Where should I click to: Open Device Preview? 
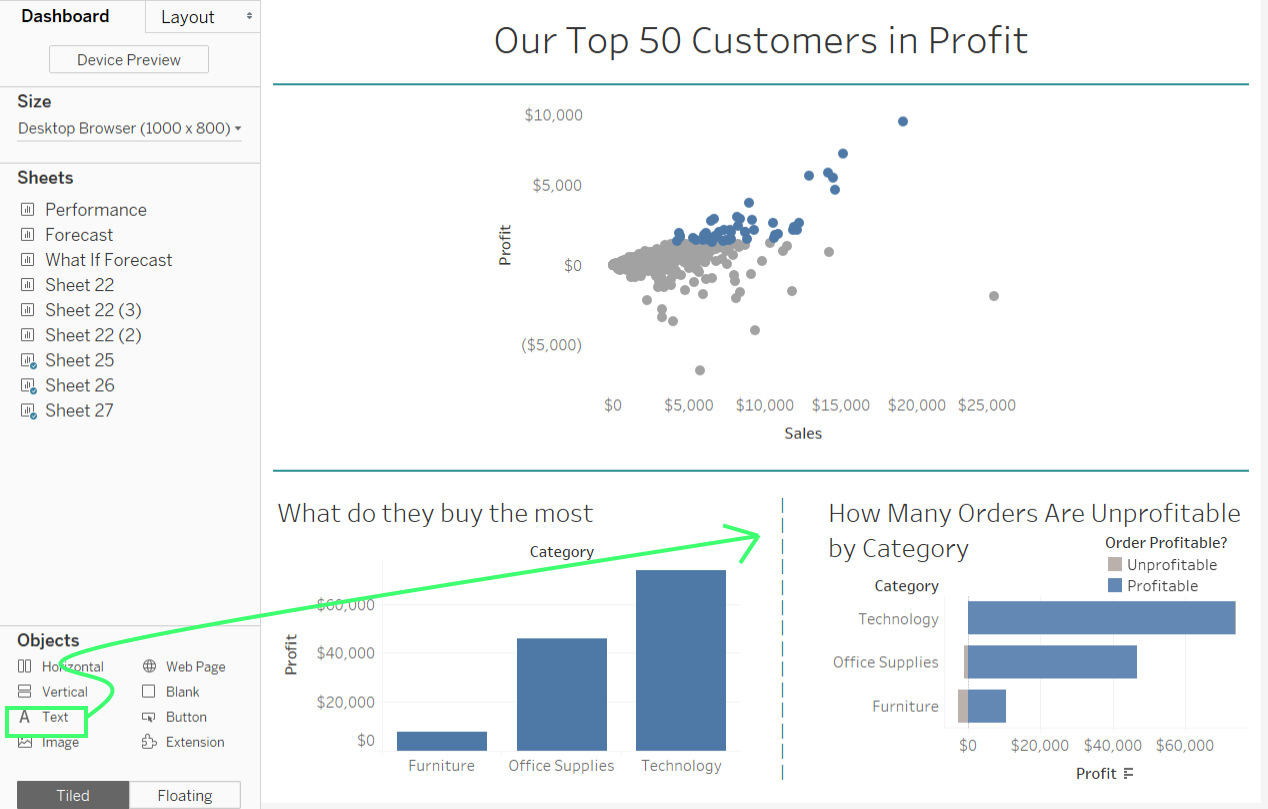128,59
